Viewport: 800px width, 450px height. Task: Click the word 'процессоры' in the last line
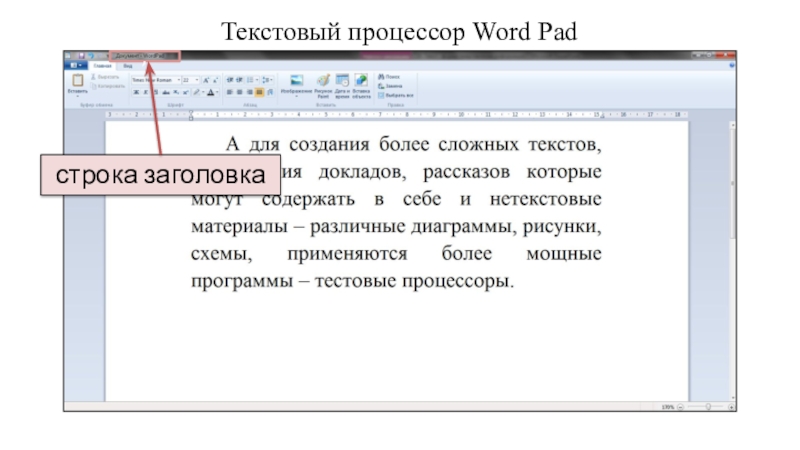[455, 282]
